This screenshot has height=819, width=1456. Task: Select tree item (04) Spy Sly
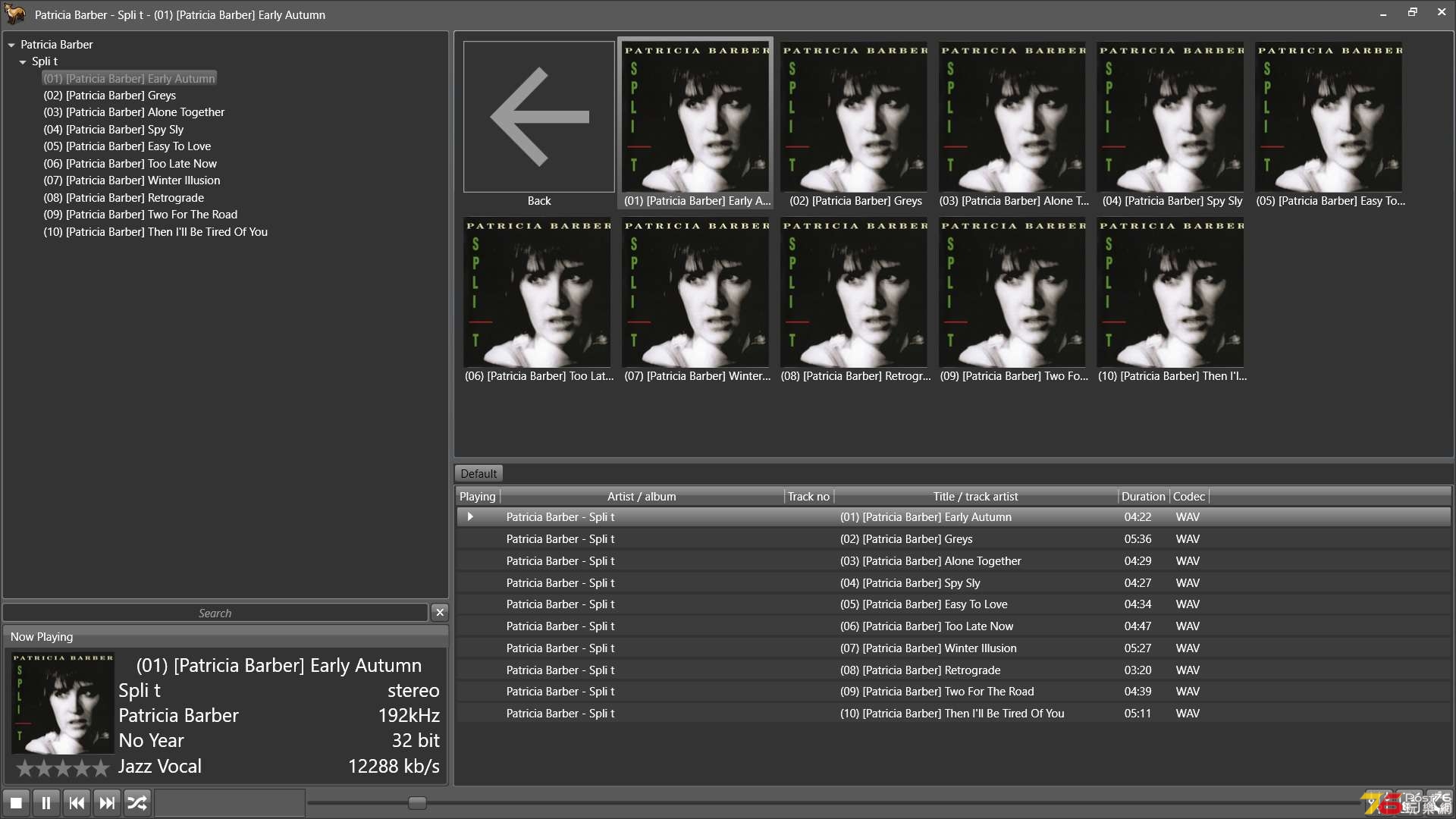point(113,130)
